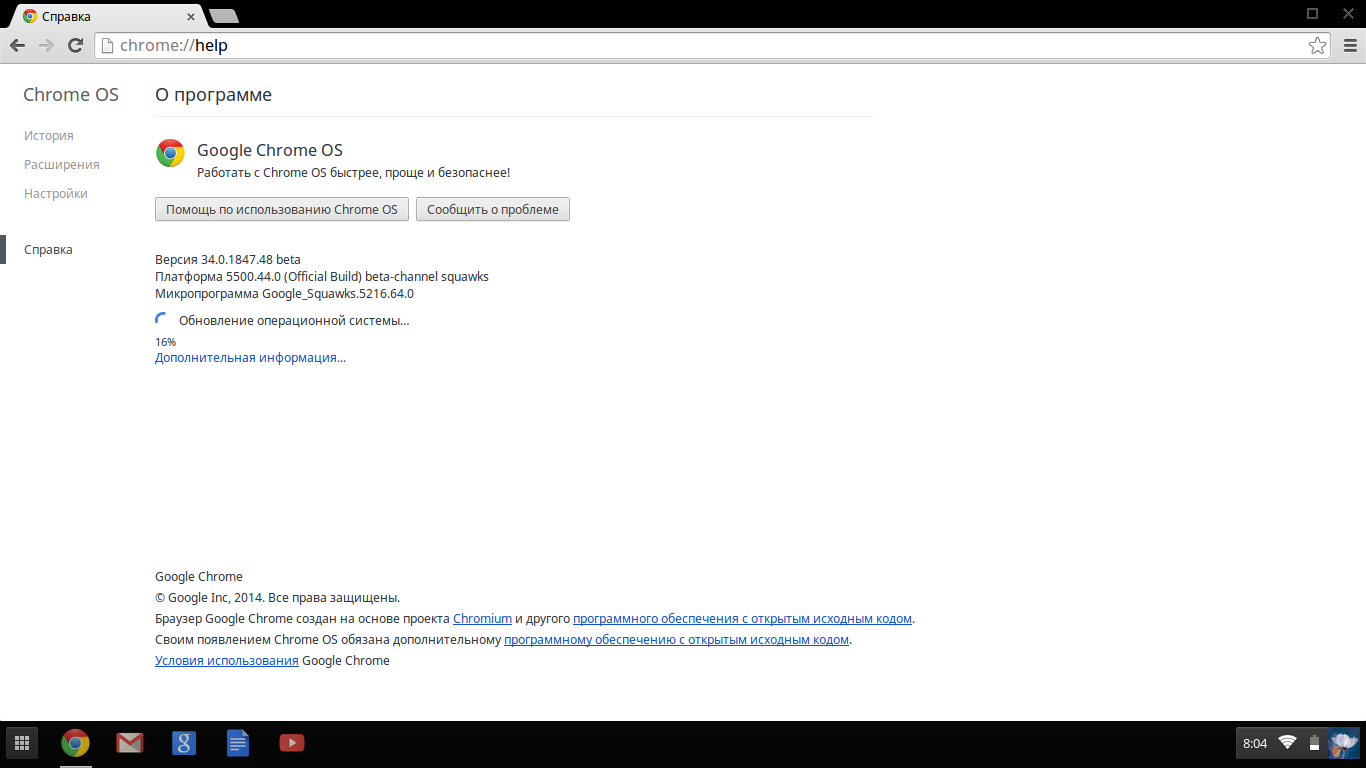Maximize the browser window
Screen dimensions: 1366x768
[x=1313, y=14]
